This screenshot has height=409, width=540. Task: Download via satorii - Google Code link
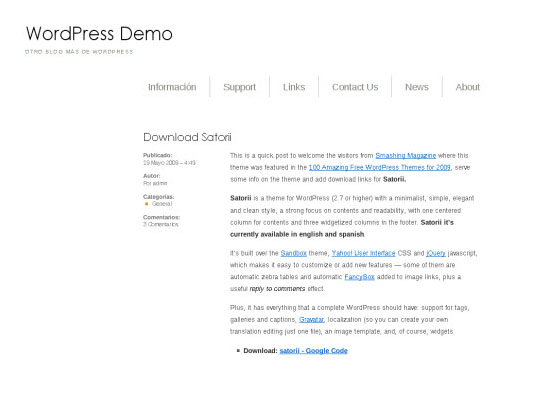pyautogui.click(x=313, y=350)
